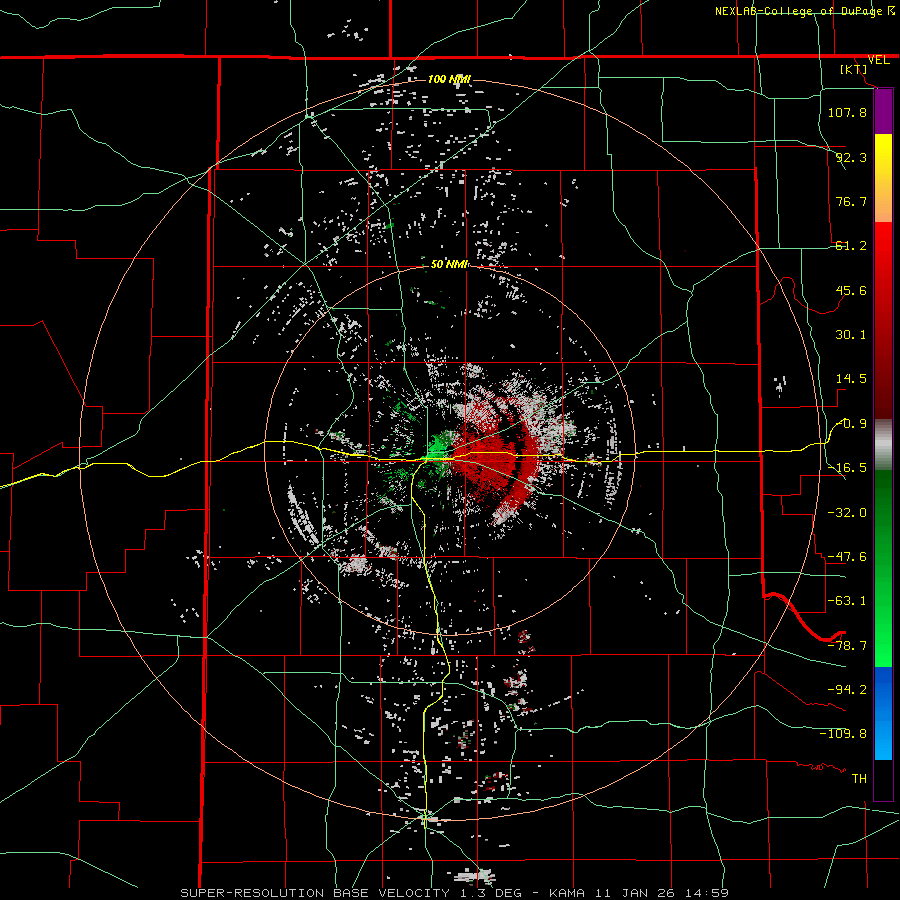Click the 30.1 legend value
The width and height of the screenshot is (900, 900).
[851, 335]
